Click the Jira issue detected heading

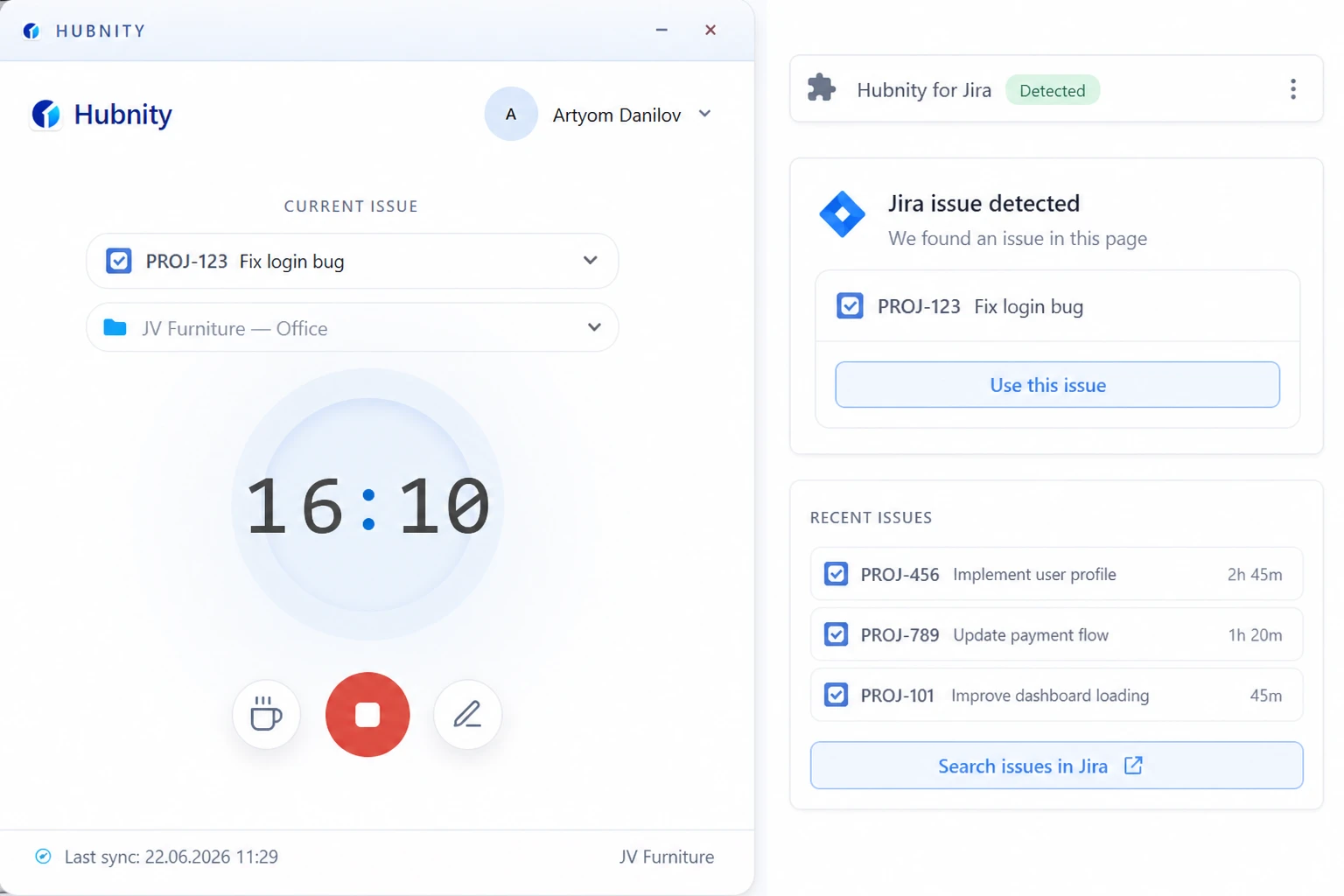(x=983, y=203)
